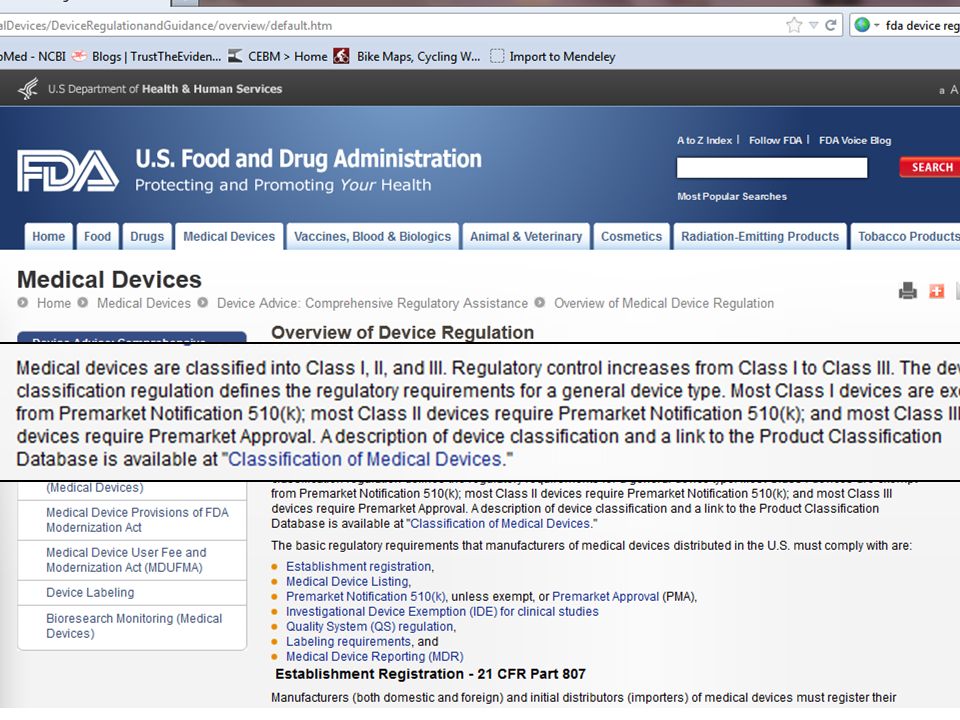Open the Medical Device Listing link
960x720 pixels.
point(347,582)
